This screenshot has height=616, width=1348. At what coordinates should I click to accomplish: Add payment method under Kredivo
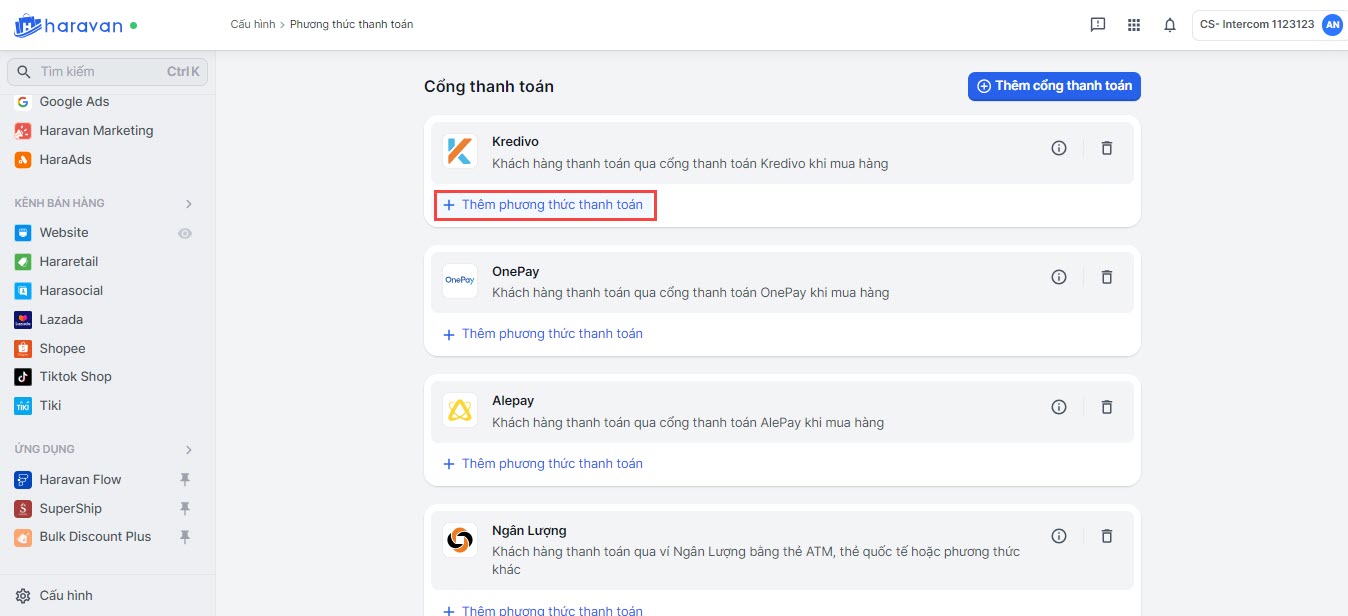pyautogui.click(x=545, y=204)
